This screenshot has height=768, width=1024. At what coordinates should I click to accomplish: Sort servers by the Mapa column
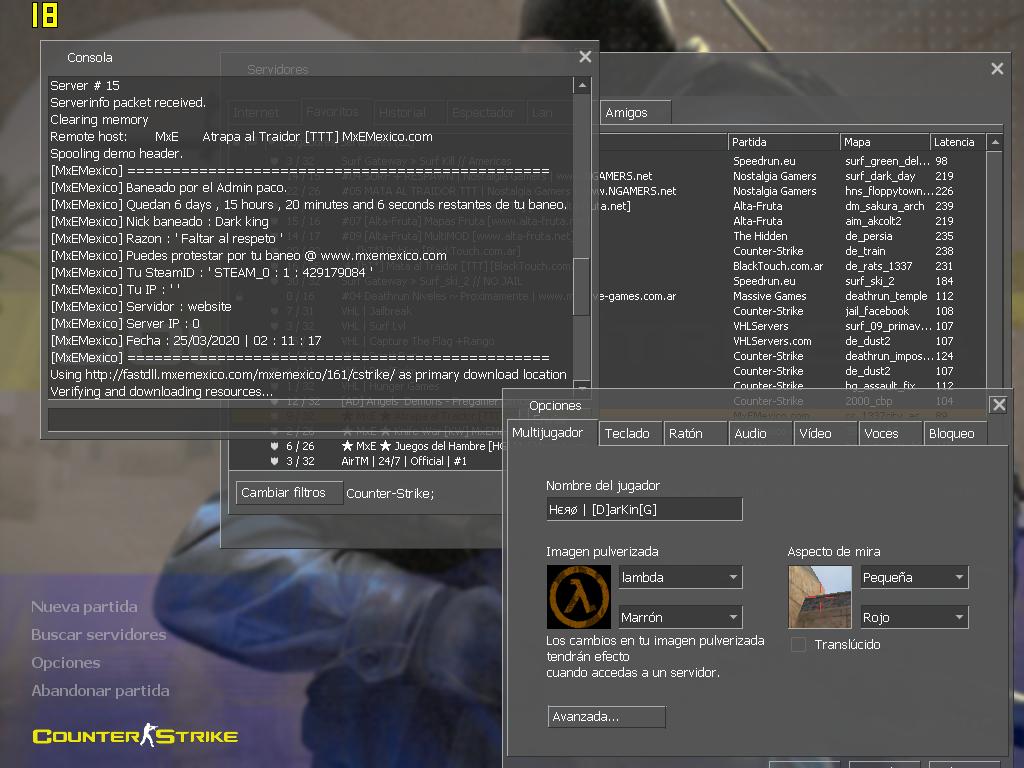885,142
